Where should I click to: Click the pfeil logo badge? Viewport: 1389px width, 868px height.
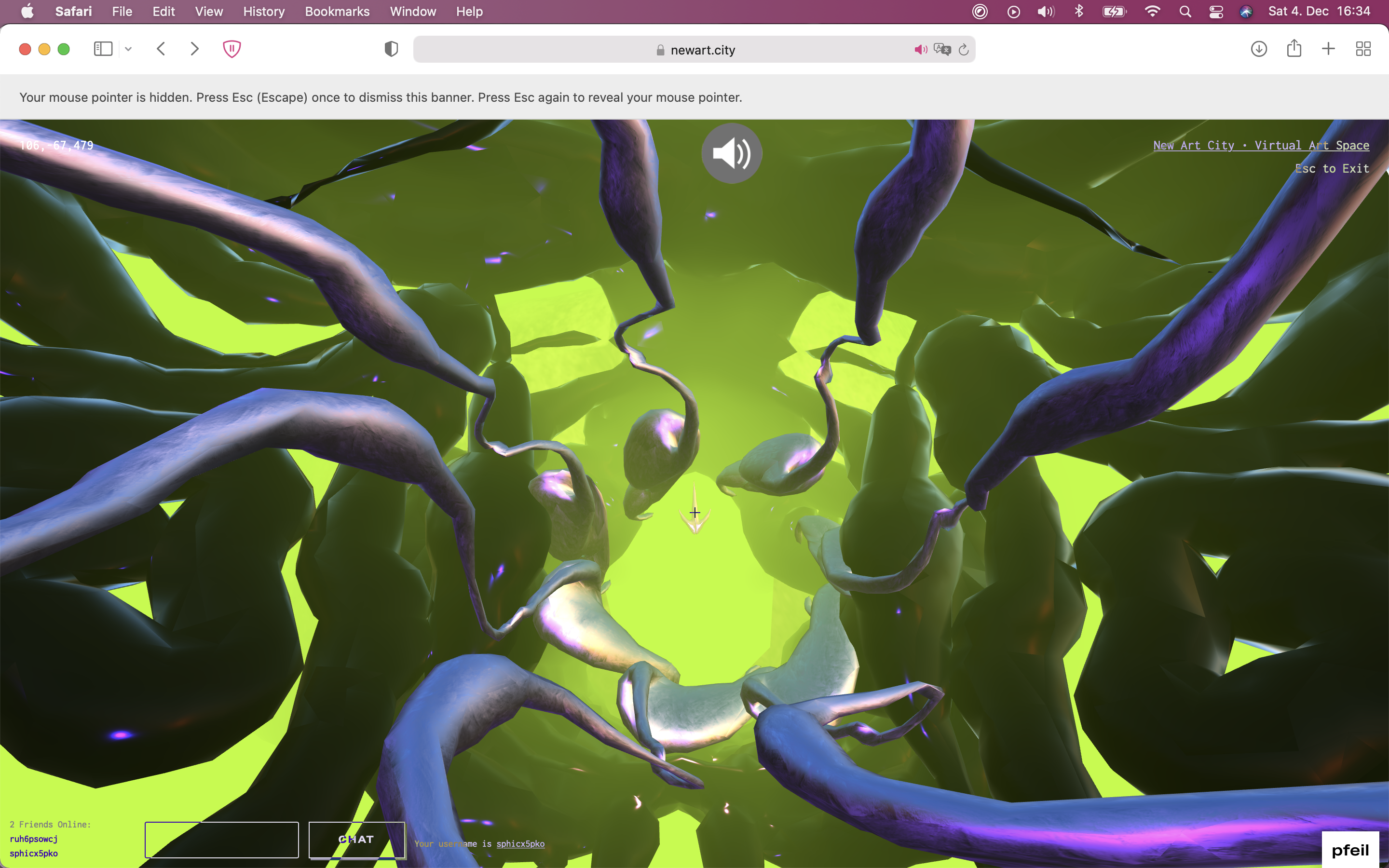point(1350,850)
